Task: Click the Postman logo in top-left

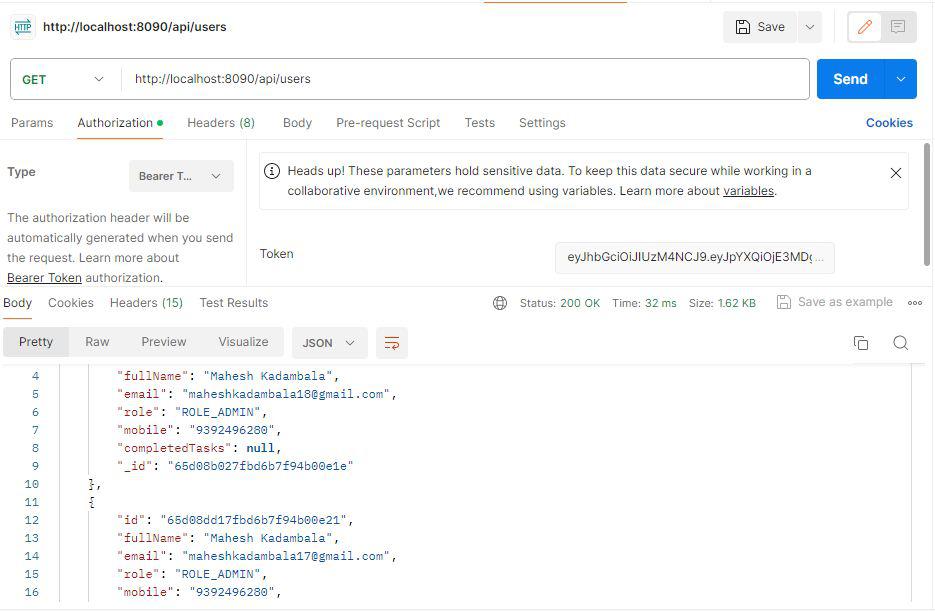Action: click(x=22, y=27)
